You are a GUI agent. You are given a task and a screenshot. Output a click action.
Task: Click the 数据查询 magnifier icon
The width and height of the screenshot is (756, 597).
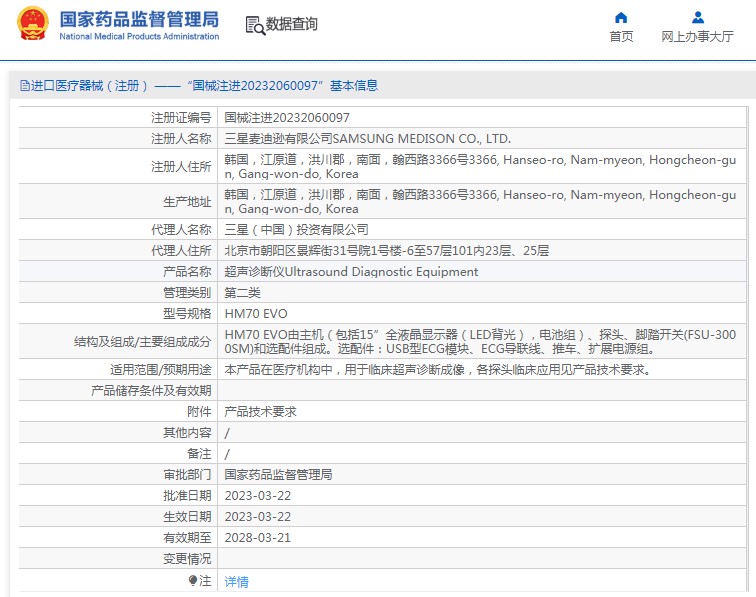coord(254,25)
